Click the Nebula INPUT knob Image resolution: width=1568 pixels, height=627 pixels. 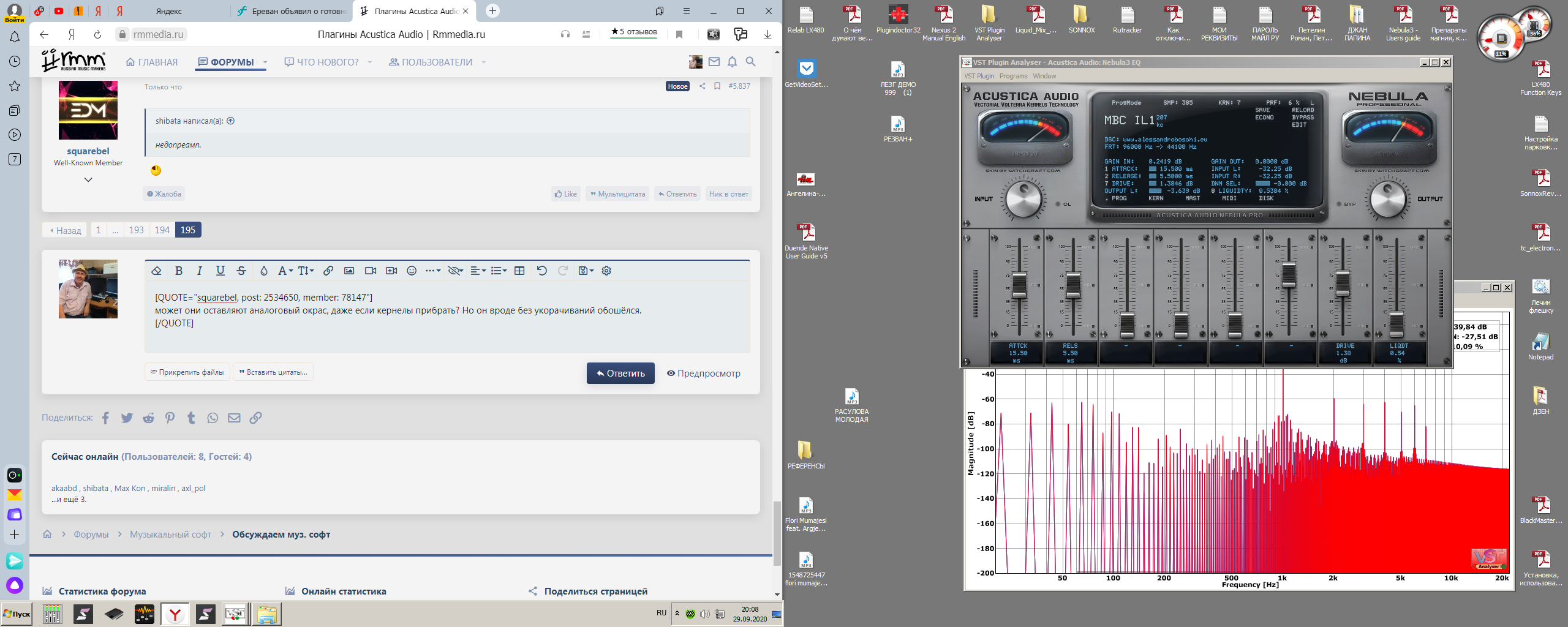tap(1023, 198)
